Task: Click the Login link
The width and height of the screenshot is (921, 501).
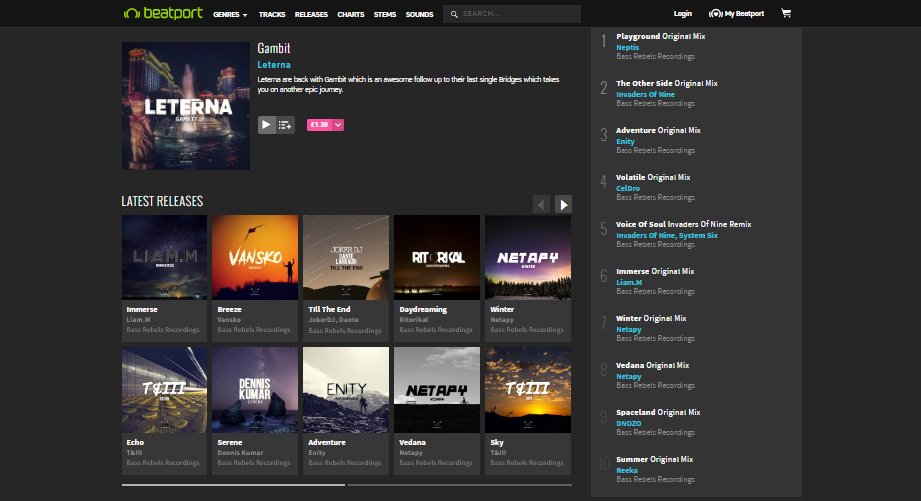Action: pos(683,14)
